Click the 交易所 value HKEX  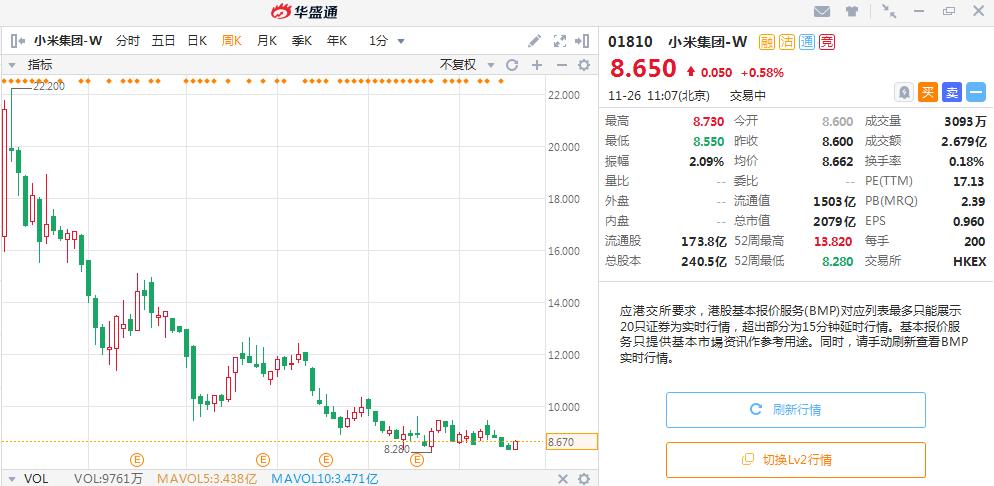click(x=970, y=261)
